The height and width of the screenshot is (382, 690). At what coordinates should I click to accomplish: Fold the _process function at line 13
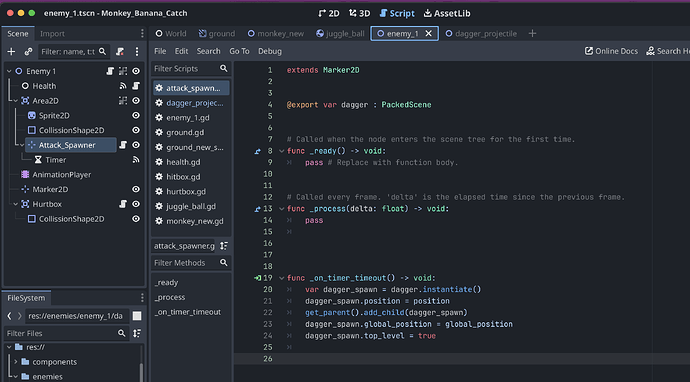click(282, 209)
